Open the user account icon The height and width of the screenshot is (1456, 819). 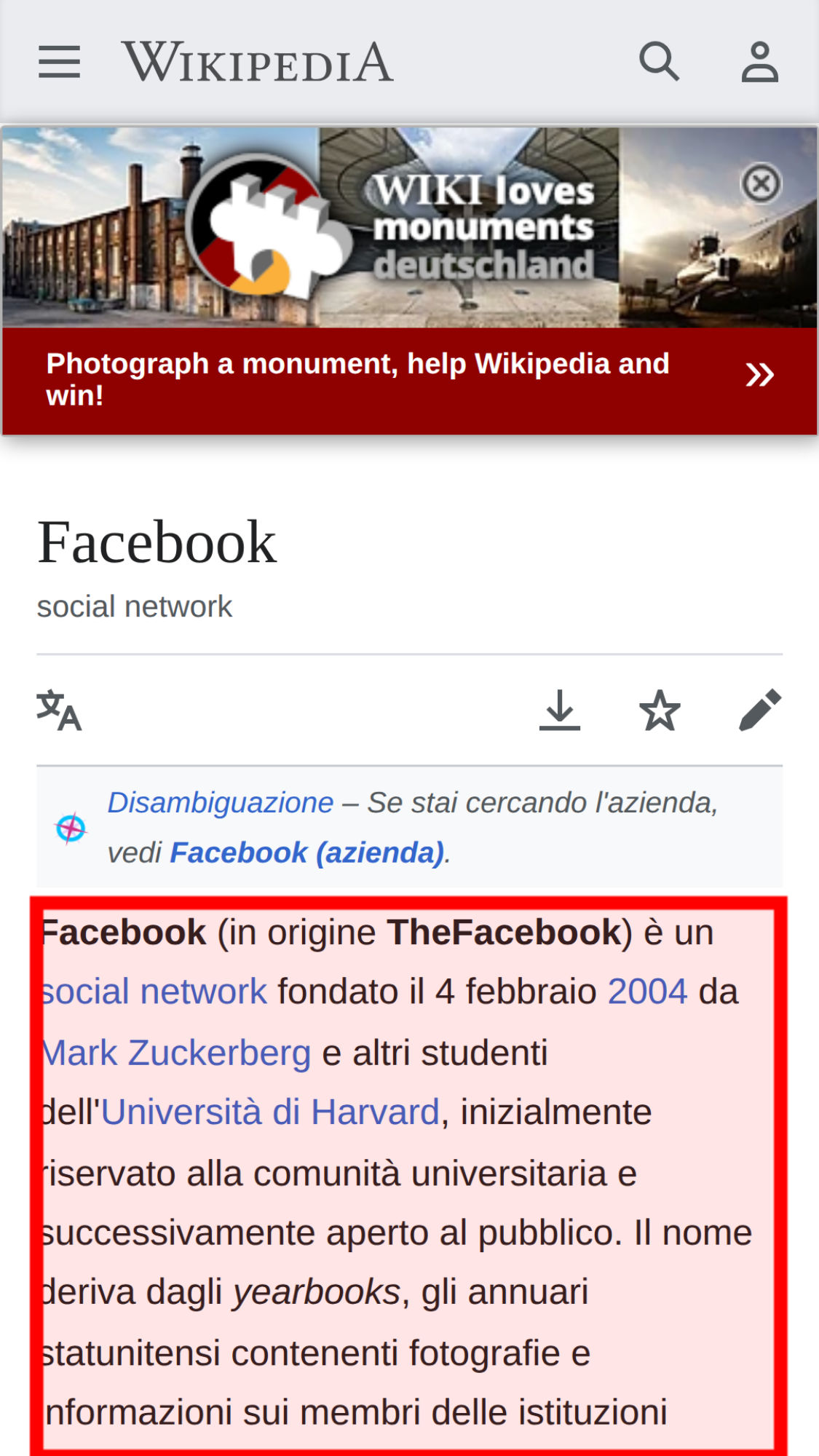tap(760, 62)
